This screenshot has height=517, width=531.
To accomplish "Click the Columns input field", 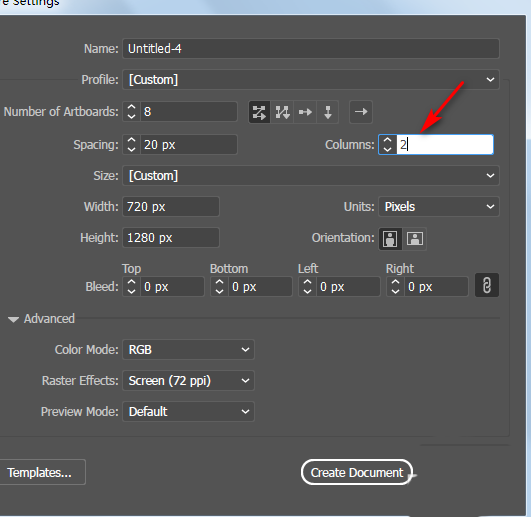I will pos(445,145).
